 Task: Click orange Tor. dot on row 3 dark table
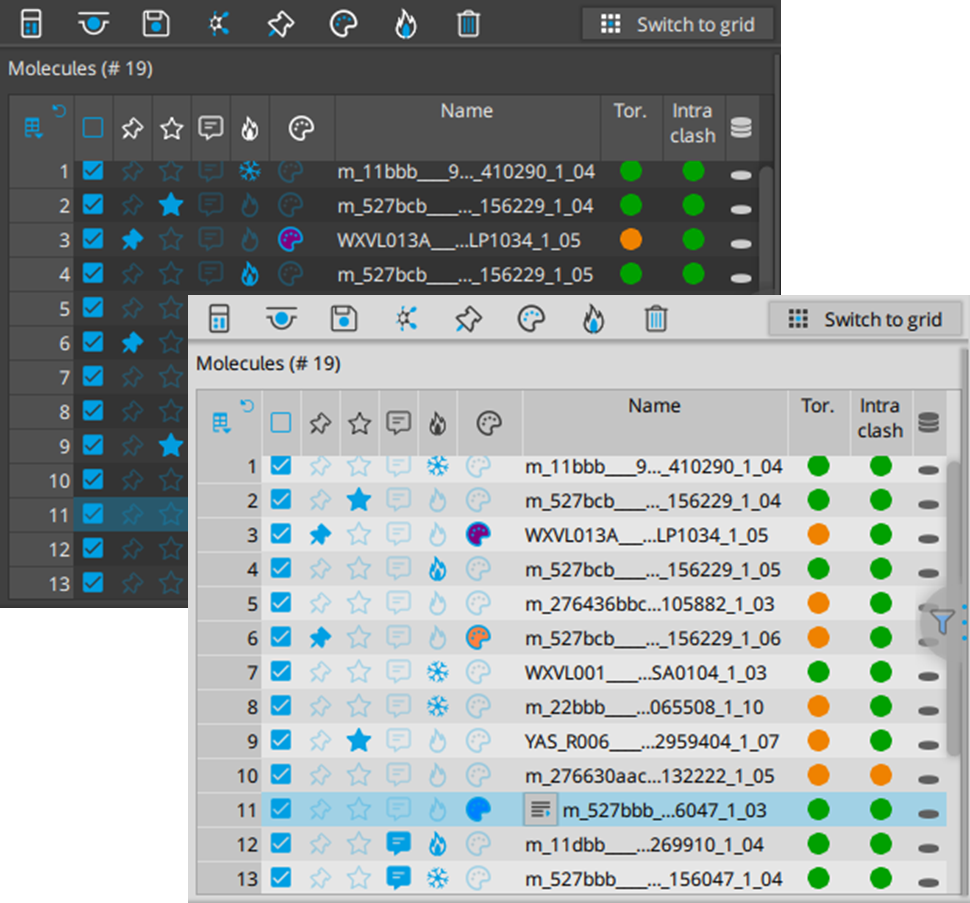coord(631,239)
